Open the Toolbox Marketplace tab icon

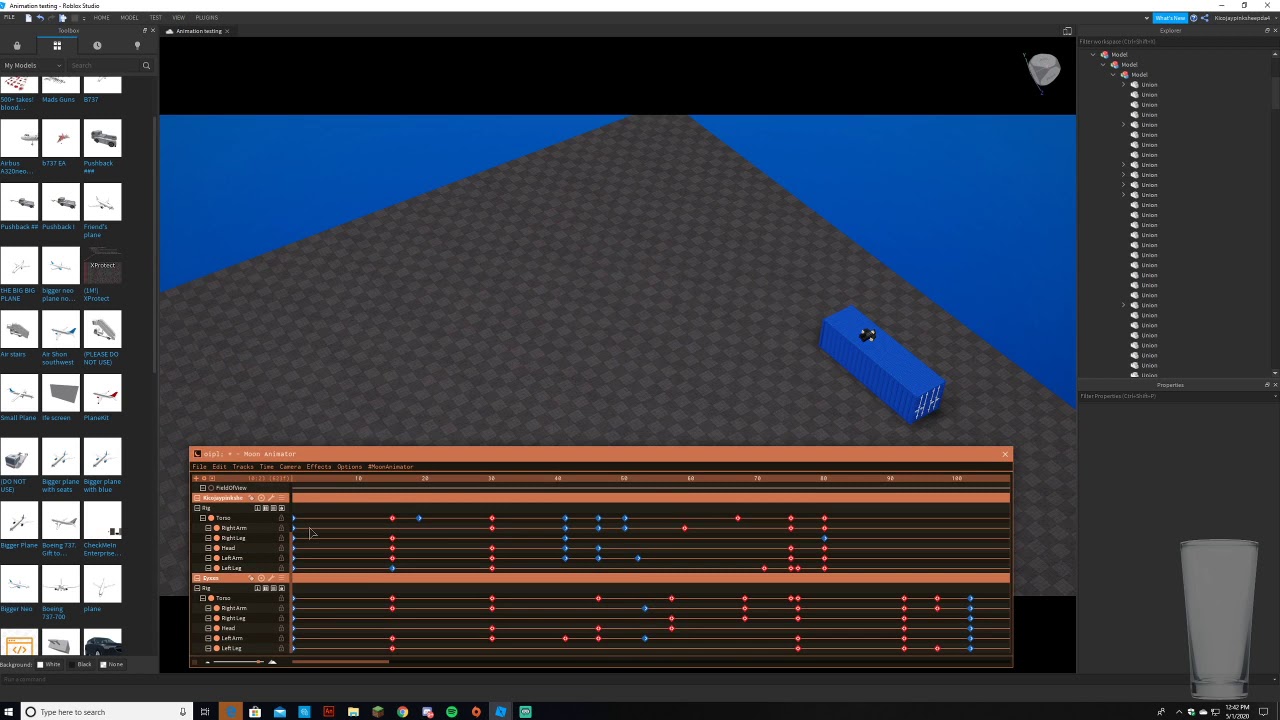pos(17,46)
